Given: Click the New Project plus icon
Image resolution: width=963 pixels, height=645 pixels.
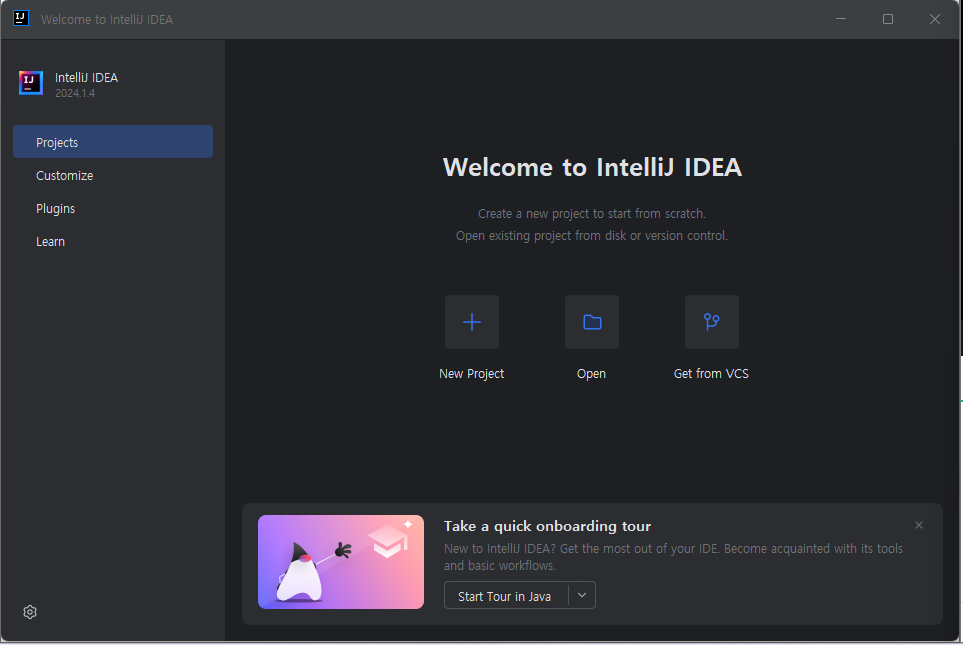Looking at the screenshot, I should (472, 322).
